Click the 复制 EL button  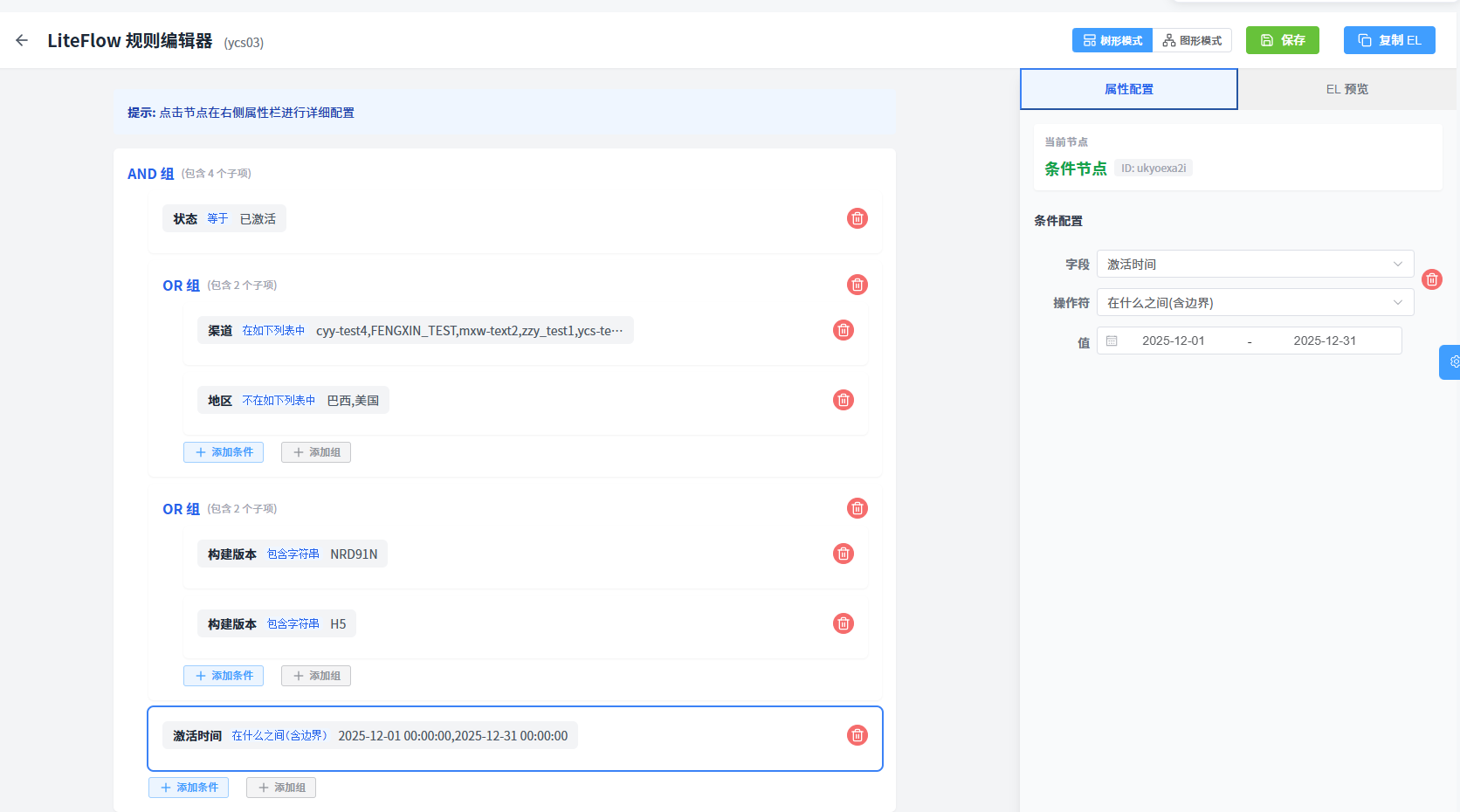pos(1388,40)
